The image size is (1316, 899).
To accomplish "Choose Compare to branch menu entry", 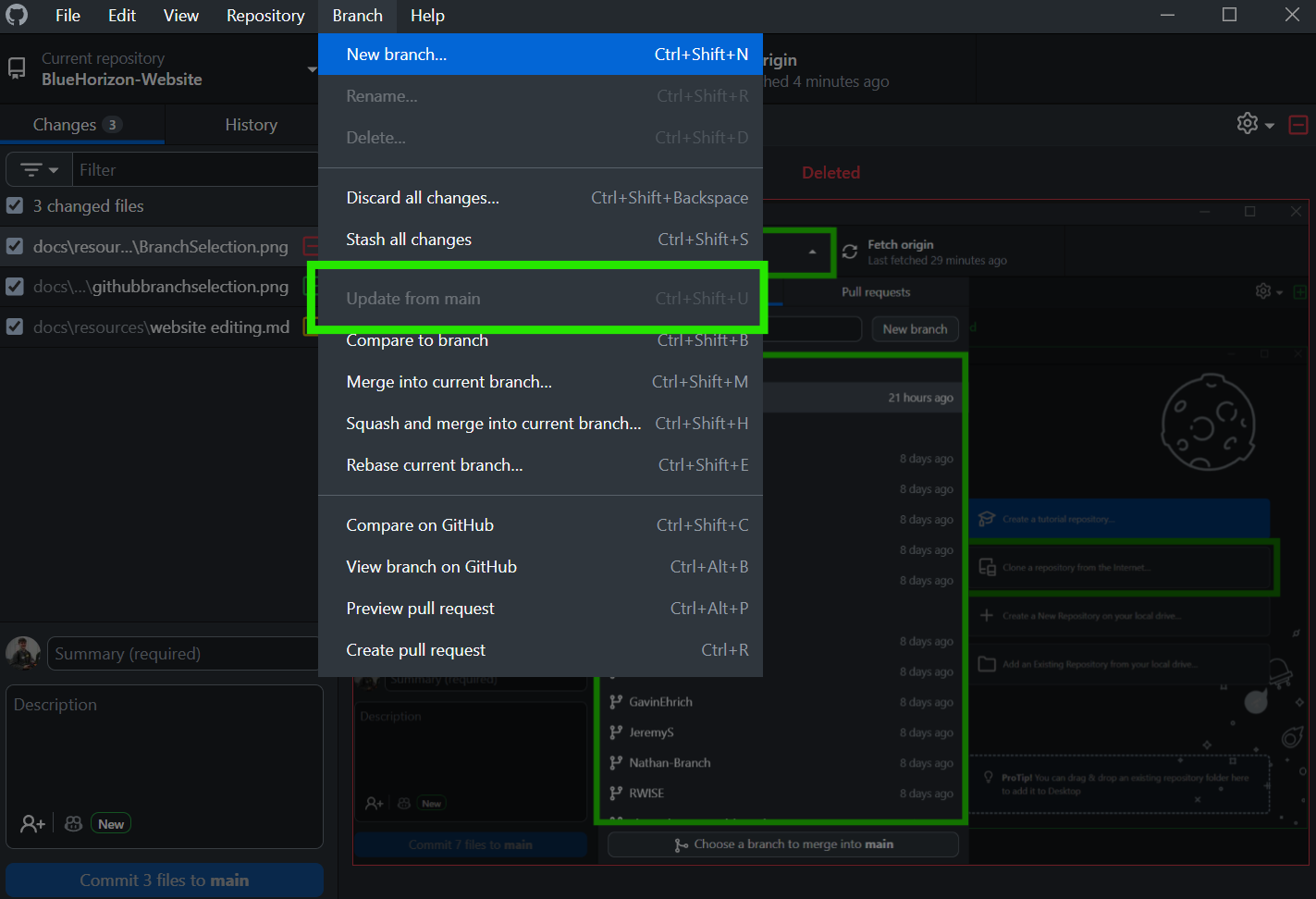I will coord(540,340).
